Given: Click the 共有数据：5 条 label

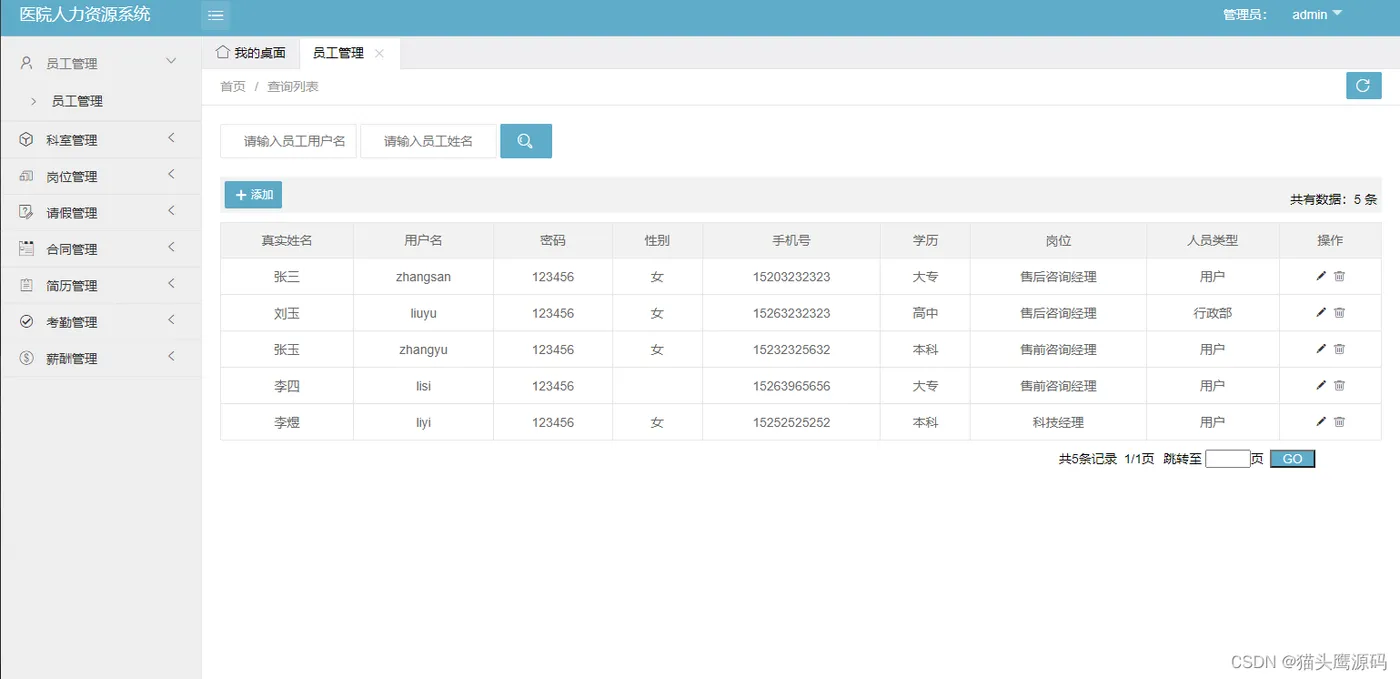Looking at the screenshot, I should point(1333,199).
